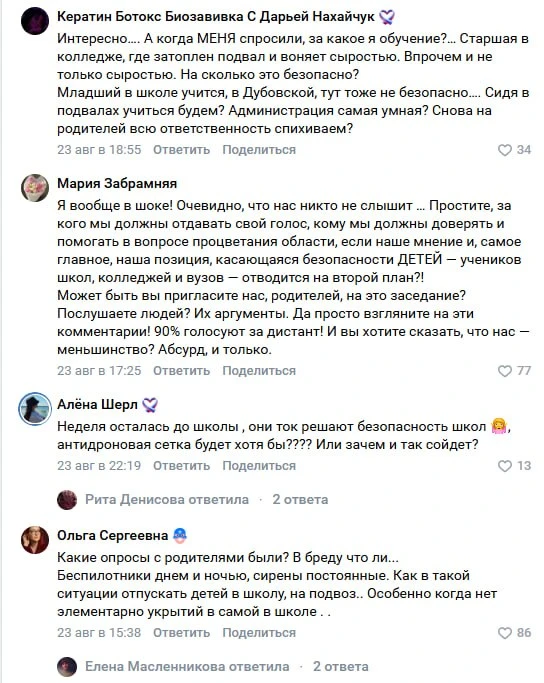Open timestamp 23 авг в 18:55
This screenshot has height=683, width=544.
(x=99, y=150)
